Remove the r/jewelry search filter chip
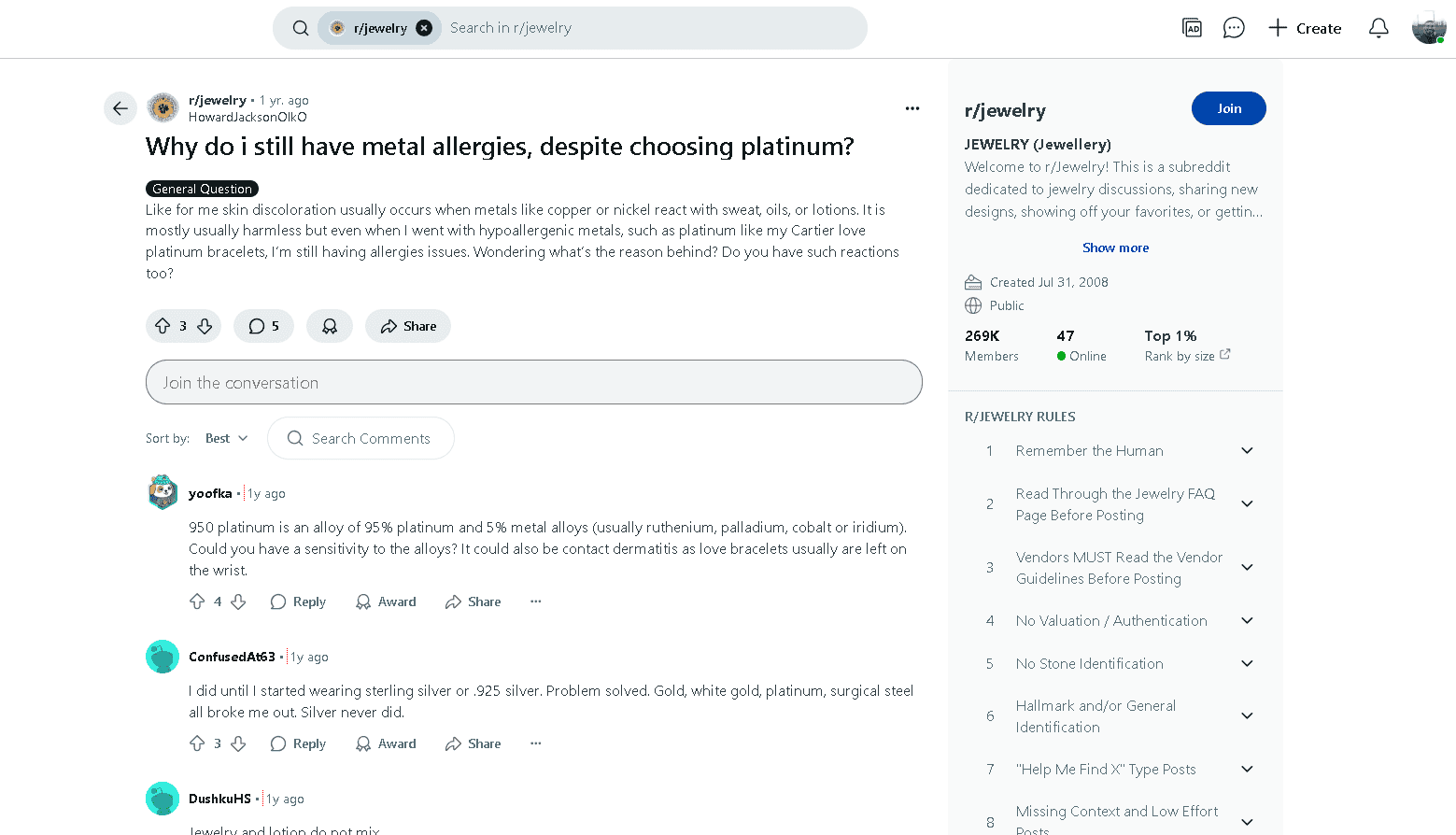 [424, 28]
